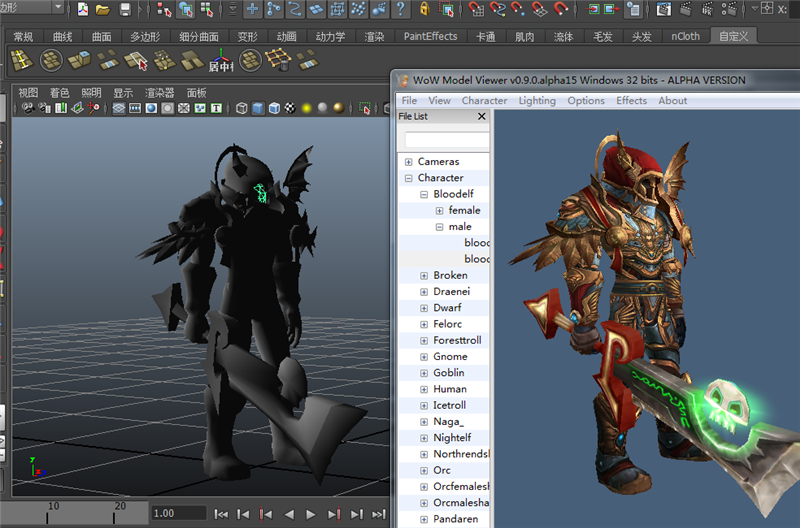Click play forwards in the timeline controls

point(311,514)
